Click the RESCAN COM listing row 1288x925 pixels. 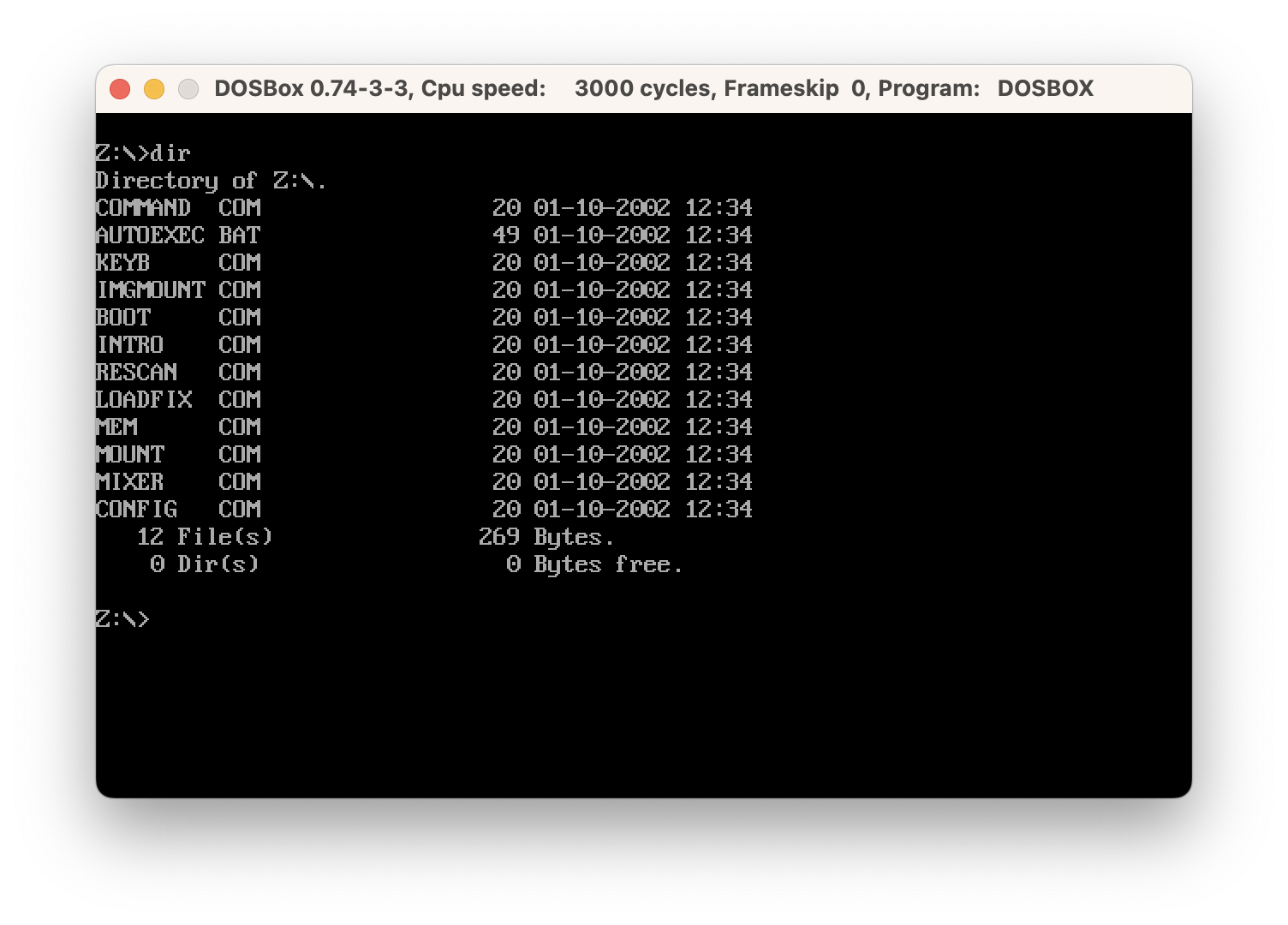click(x=425, y=373)
